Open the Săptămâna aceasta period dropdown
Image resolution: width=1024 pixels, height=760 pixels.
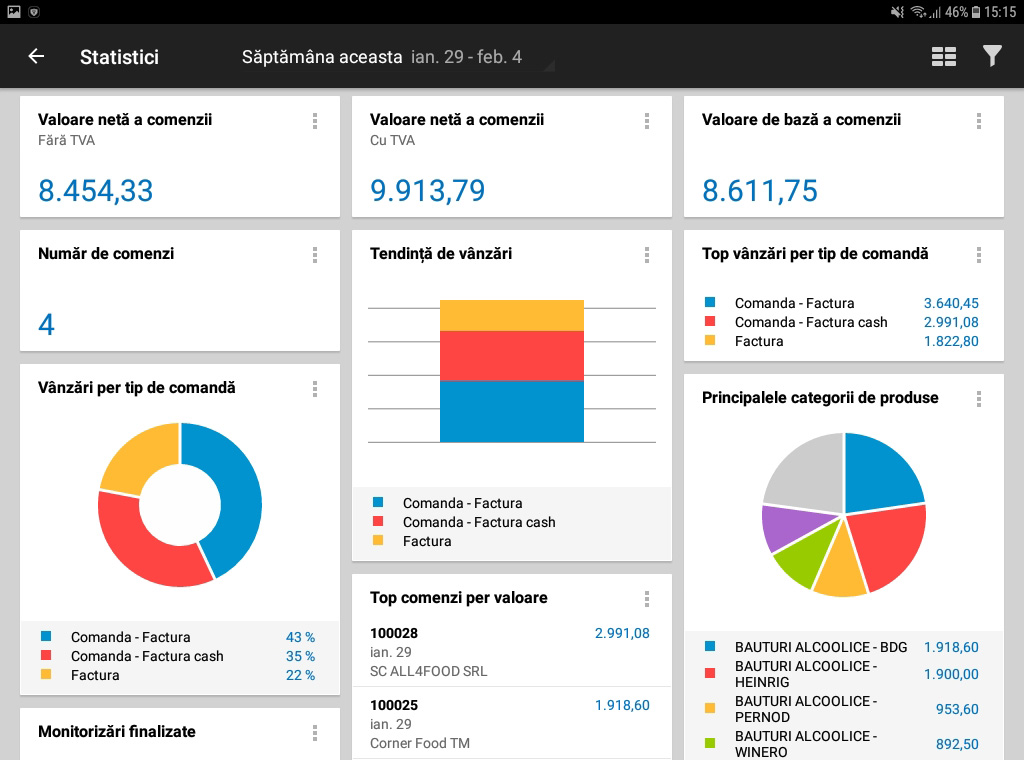point(398,57)
